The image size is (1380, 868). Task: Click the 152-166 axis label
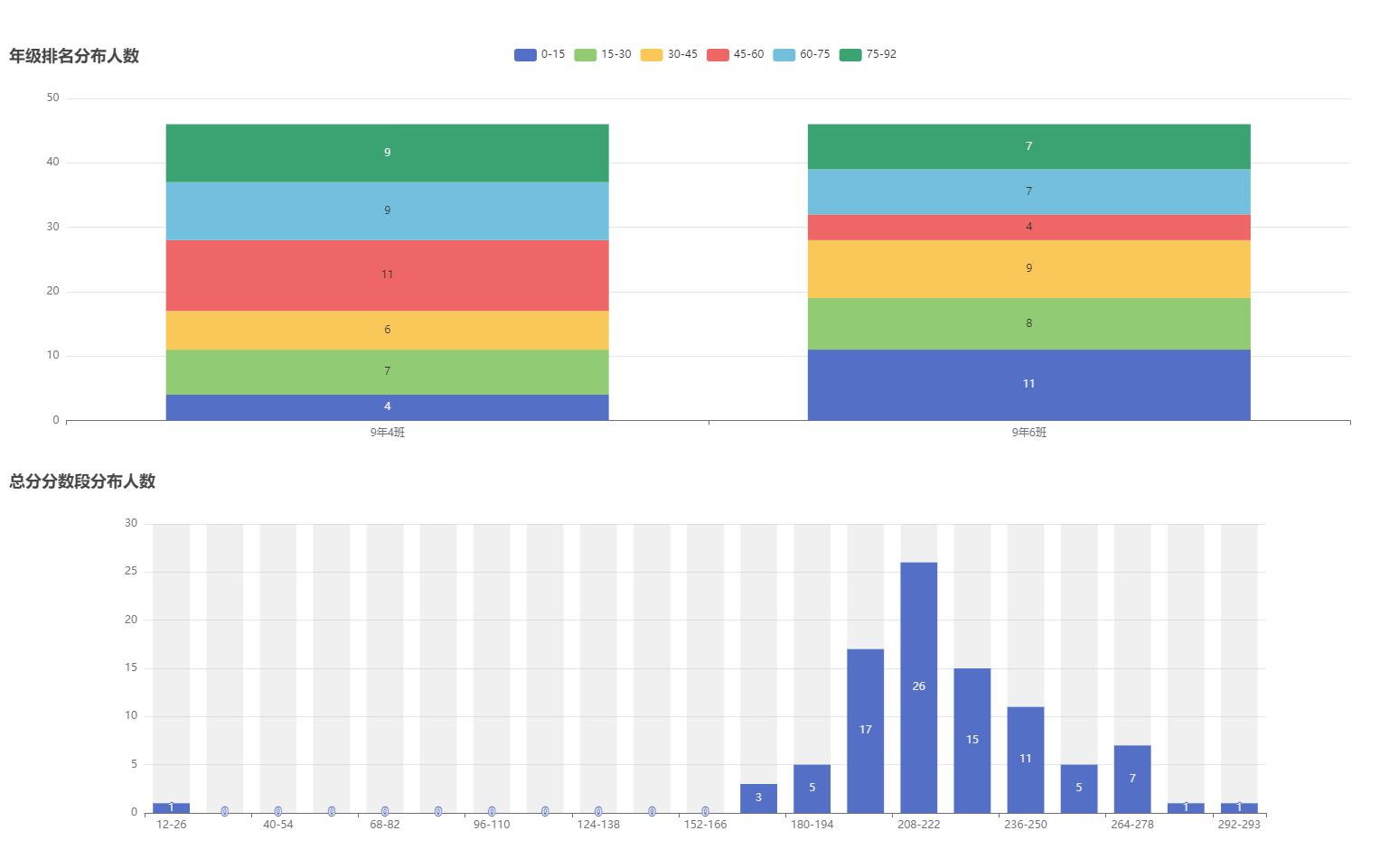[x=705, y=825]
